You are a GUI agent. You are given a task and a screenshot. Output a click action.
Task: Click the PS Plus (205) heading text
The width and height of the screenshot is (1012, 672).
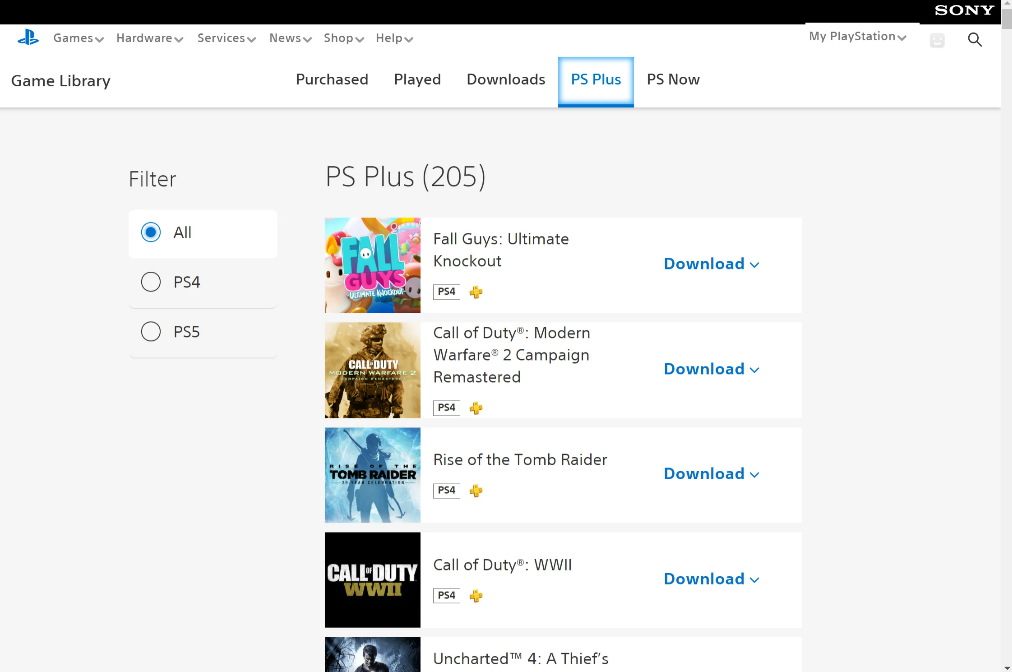click(405, 177)
